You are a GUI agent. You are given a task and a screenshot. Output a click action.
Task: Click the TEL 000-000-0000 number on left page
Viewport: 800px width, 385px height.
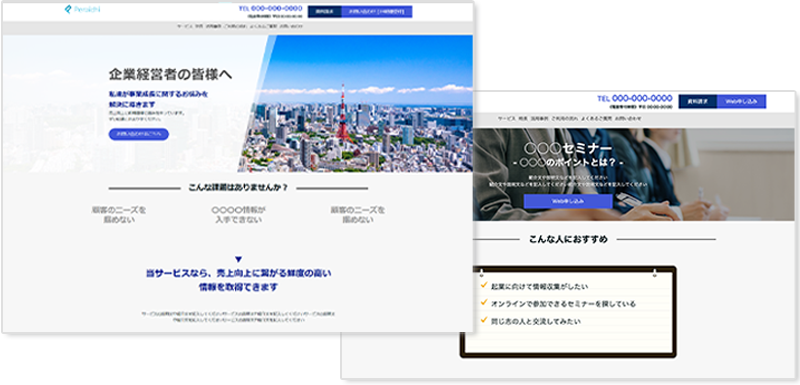270,9
